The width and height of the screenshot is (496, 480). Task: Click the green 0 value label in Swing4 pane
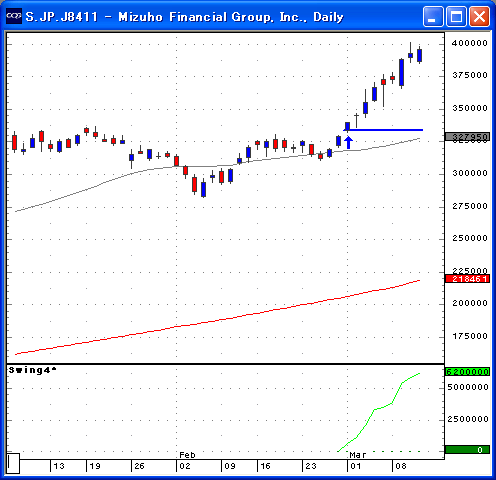tap(467, 450)
